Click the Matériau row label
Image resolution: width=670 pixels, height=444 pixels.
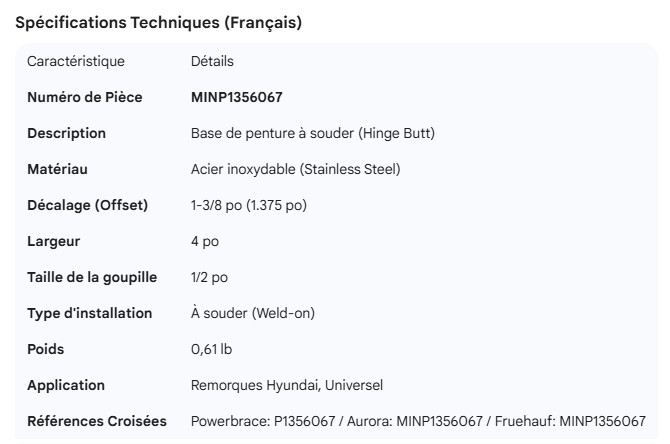[x=59, y=170]
